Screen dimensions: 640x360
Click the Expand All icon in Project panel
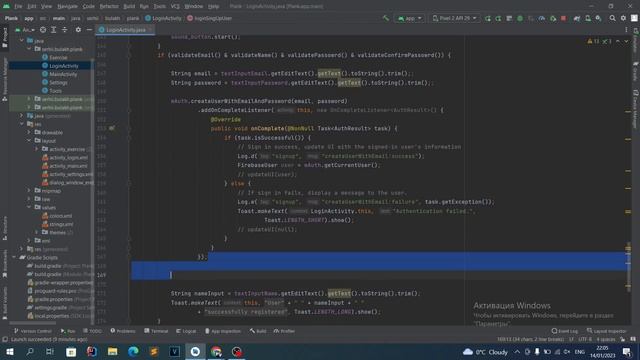coord(53,30)
